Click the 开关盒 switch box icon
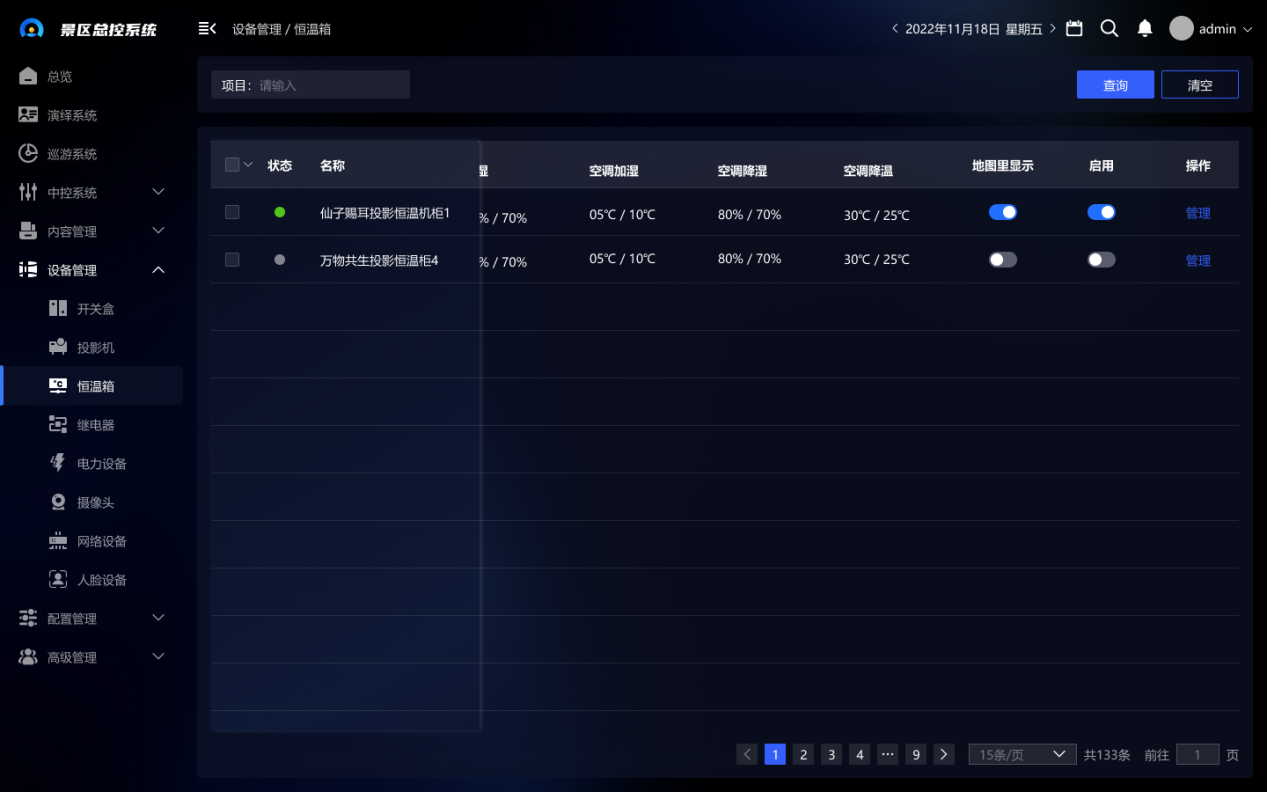Image resolution: width=1267 pixels, height=792 pixels. (58, 308)
